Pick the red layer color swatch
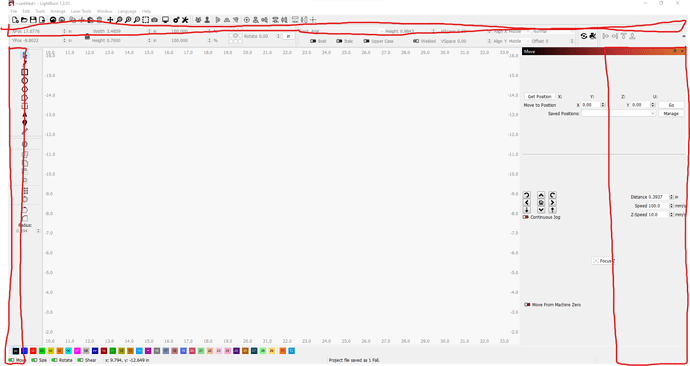690x366 pixels. (33, 351)
